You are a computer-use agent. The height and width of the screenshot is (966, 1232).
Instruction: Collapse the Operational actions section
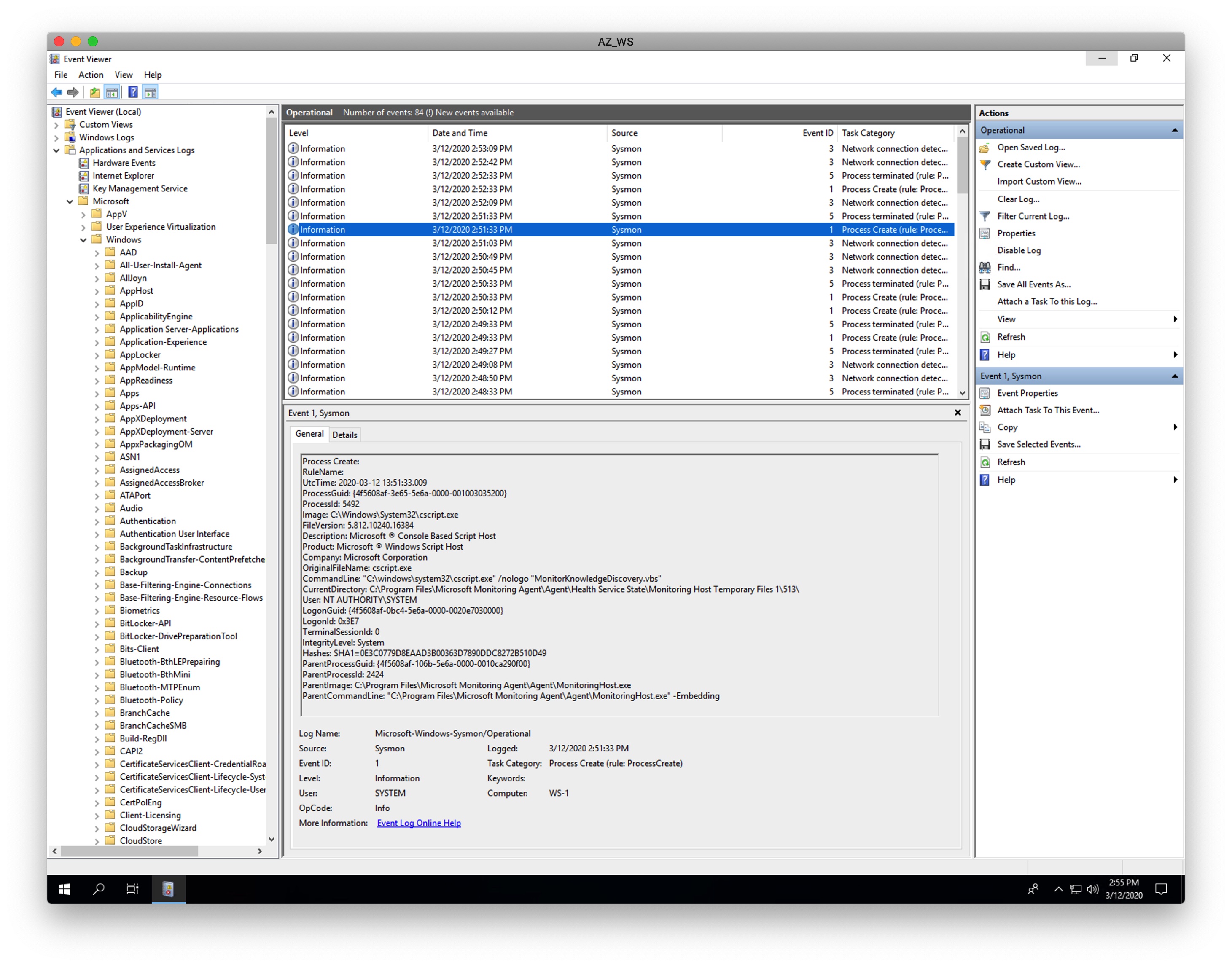[1174, 131]
